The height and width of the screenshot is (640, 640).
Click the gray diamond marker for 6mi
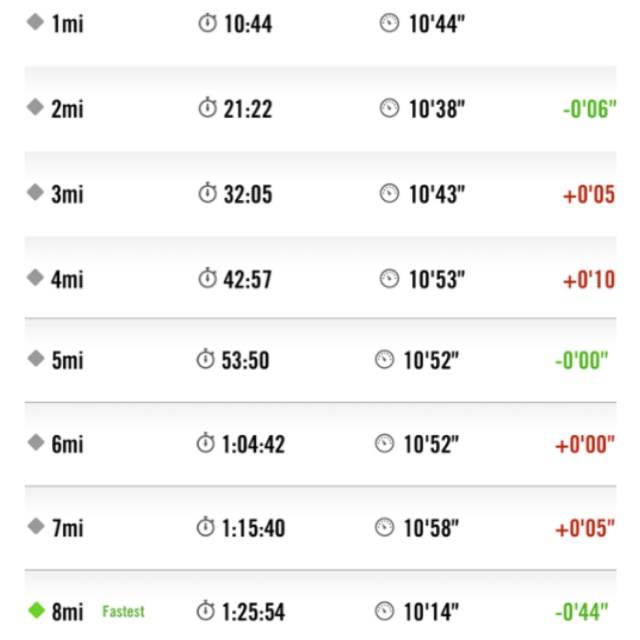[x=37, y=443]
